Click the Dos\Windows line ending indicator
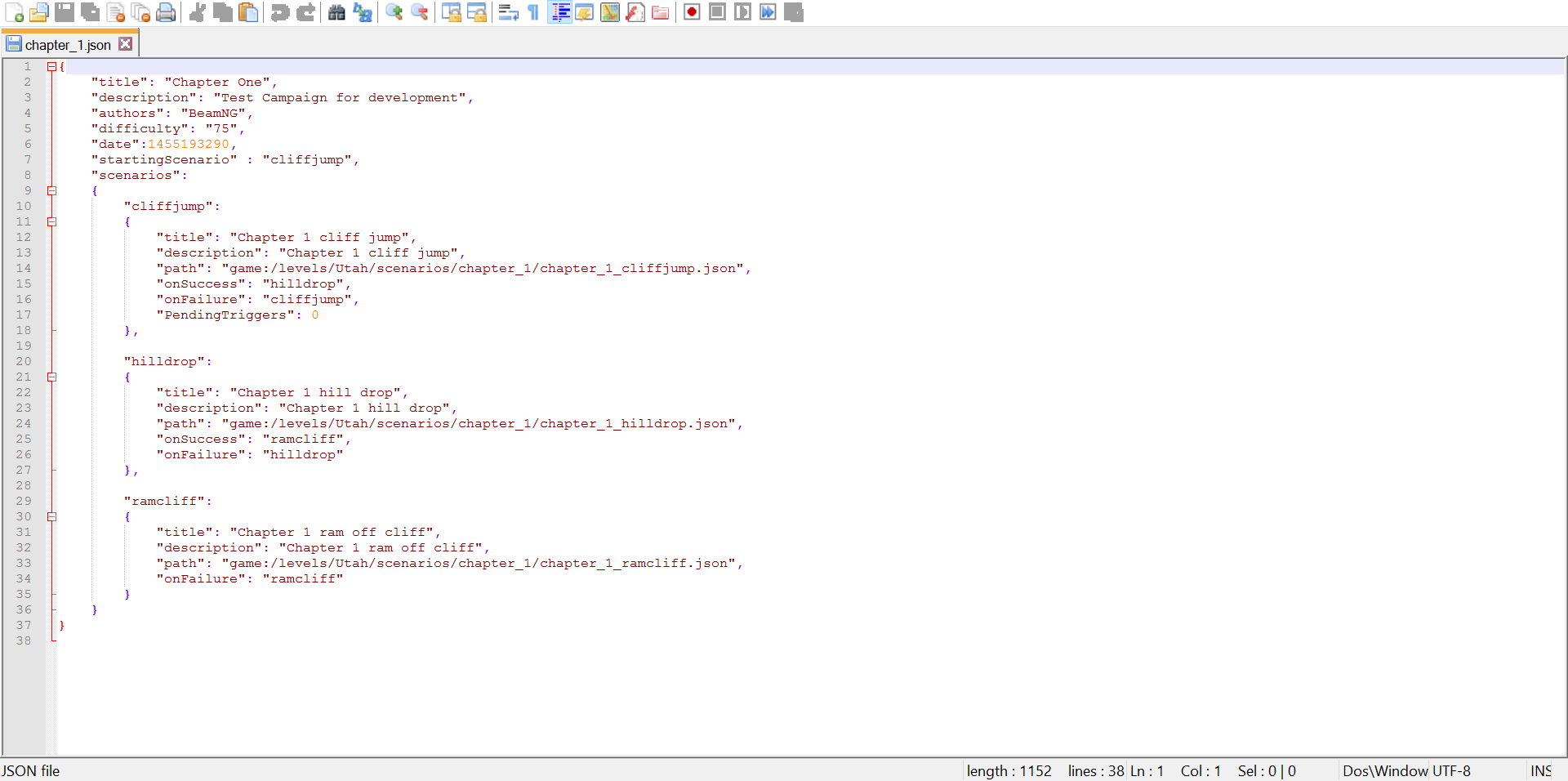1568x781 pixels. pyautogui.click(x=1385, y=770)
